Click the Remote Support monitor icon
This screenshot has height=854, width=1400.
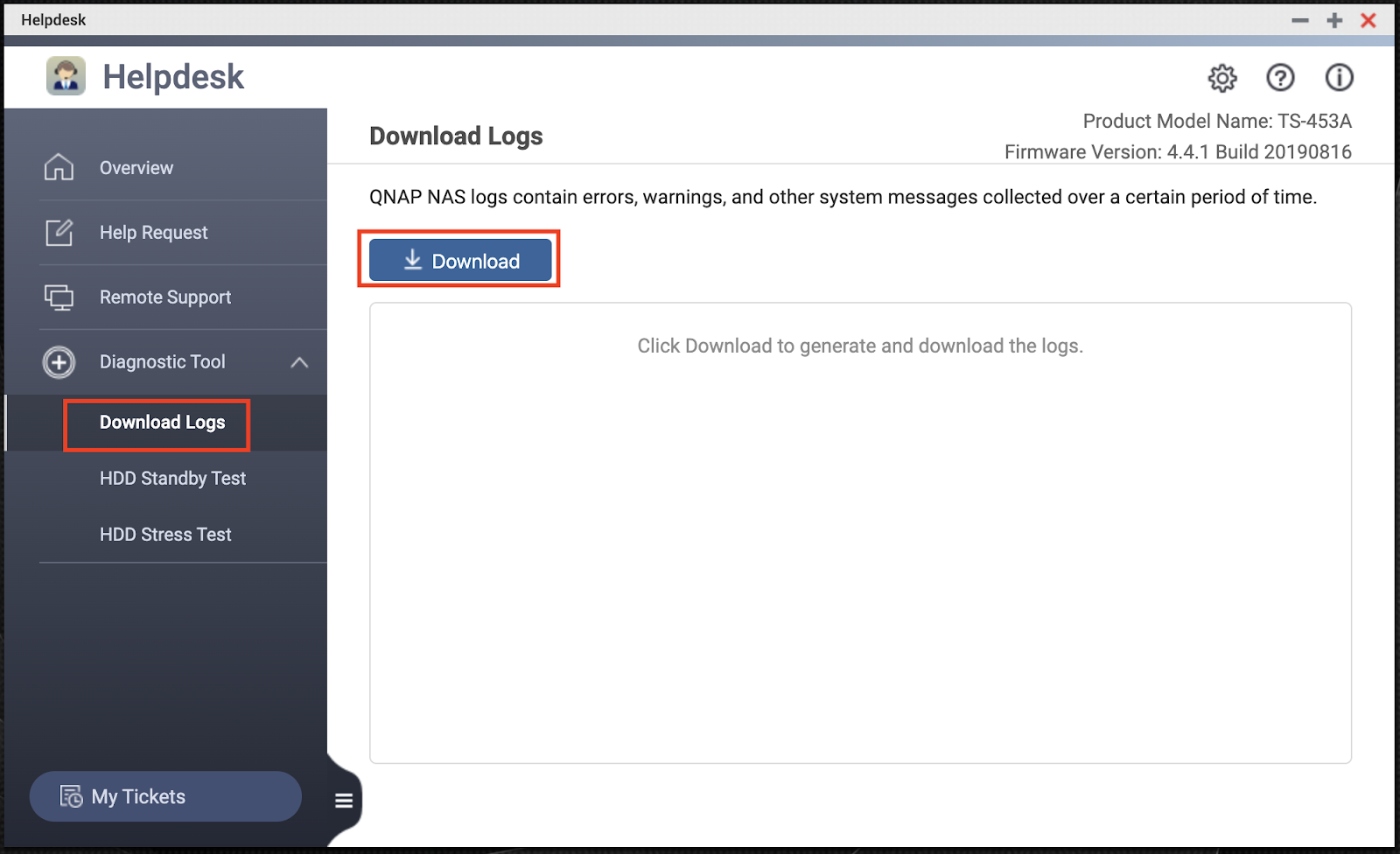click(59, 297)
